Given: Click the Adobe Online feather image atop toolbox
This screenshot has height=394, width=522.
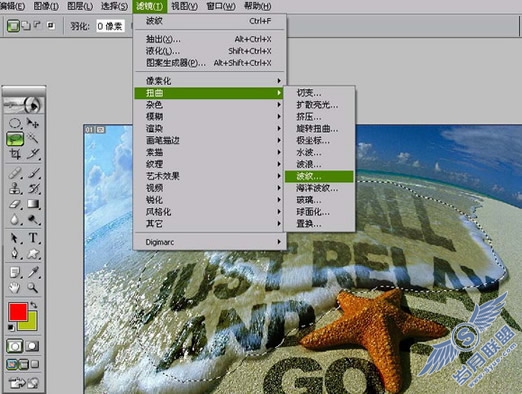Looking at the screenshot, I should pos(23,105).
